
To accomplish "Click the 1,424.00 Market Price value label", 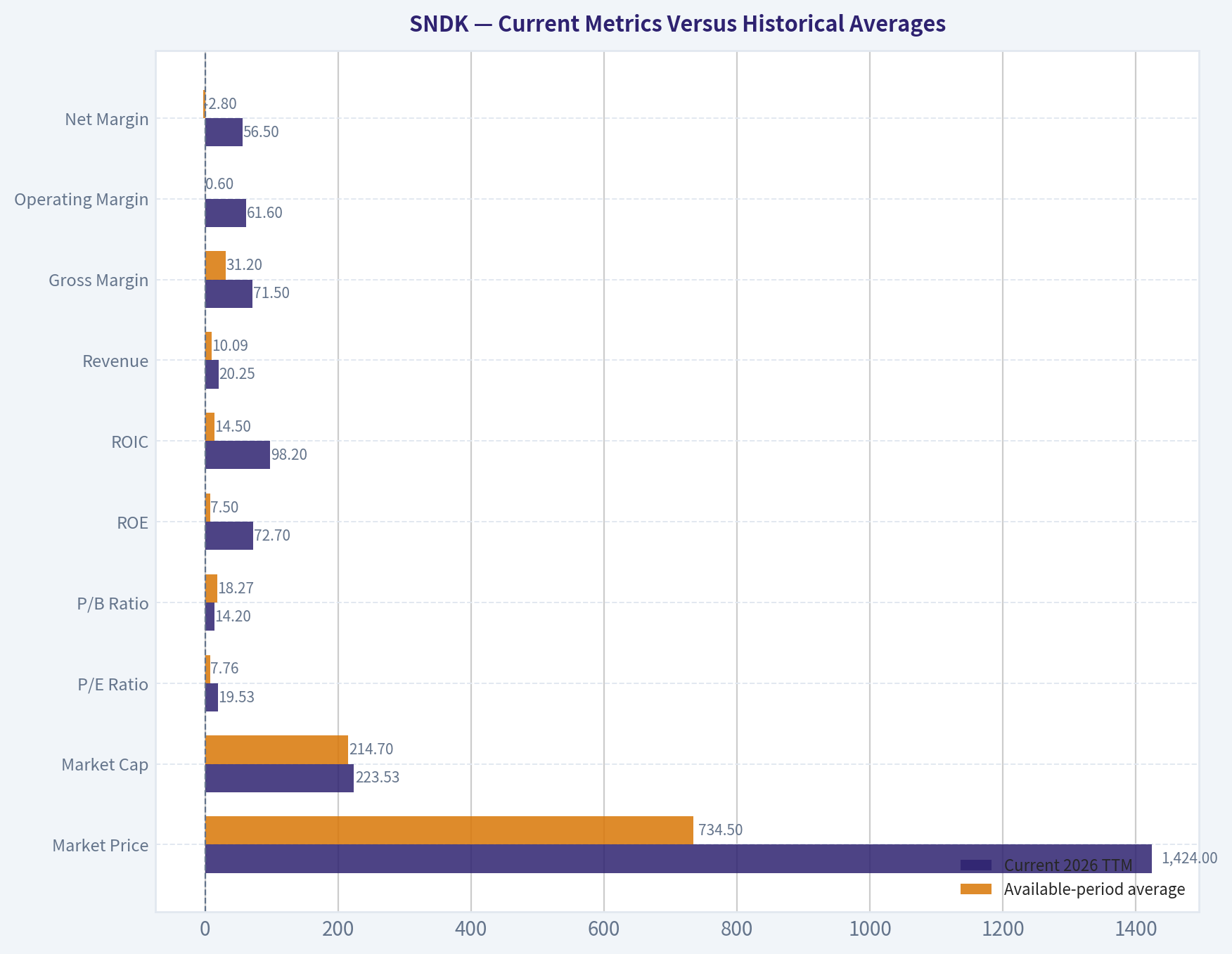I will [1190, 858].
